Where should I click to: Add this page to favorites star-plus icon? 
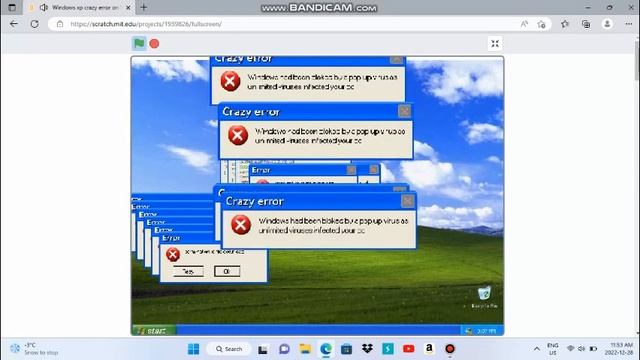click(x=542, y=24)
